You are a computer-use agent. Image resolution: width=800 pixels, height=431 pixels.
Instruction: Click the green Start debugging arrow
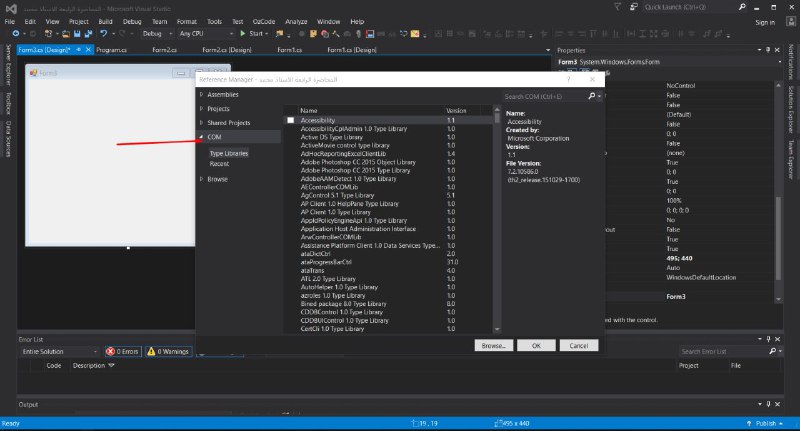243,34
